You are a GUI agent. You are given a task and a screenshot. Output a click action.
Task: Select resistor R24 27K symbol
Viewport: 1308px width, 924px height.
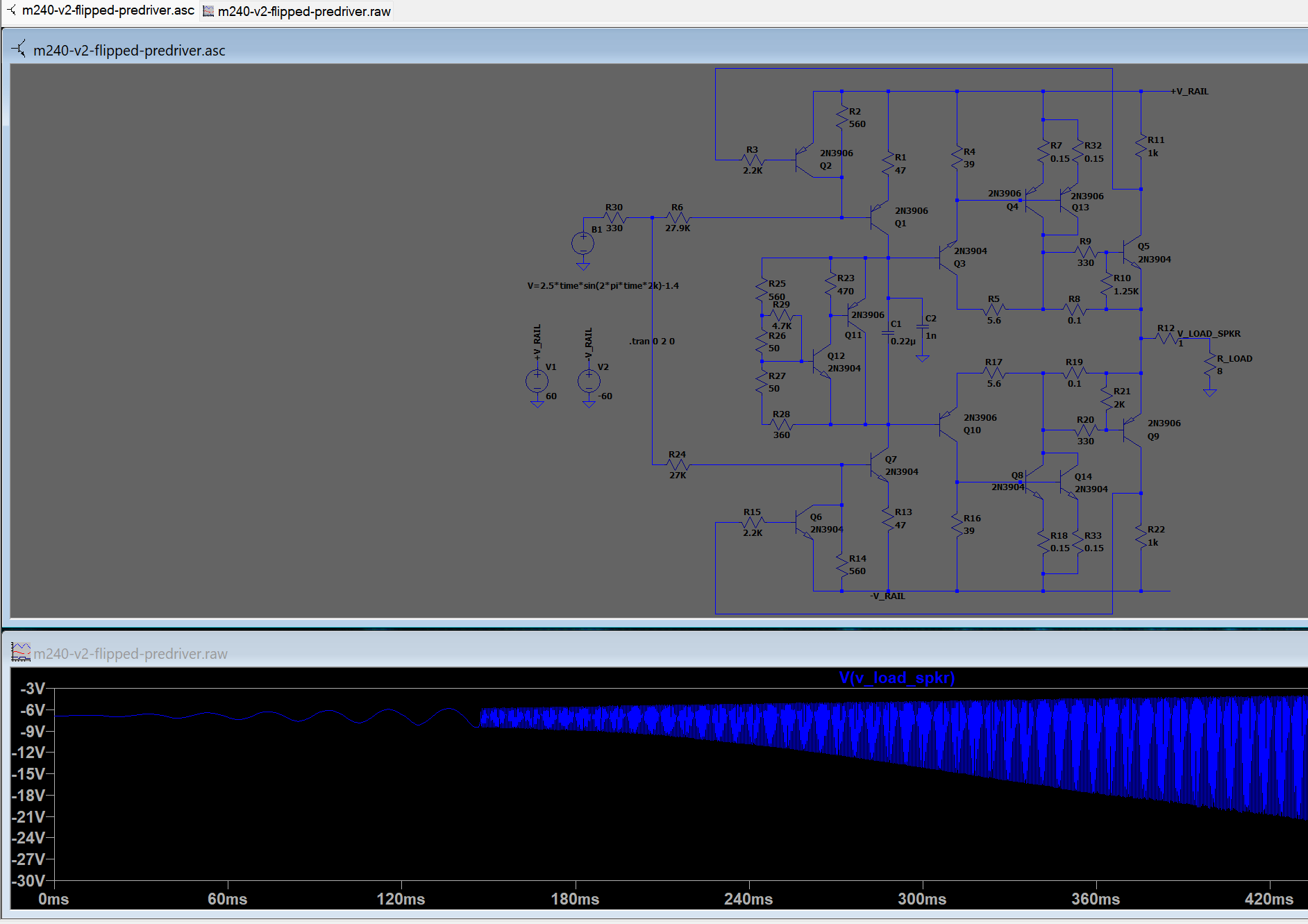(x=678, y=464)
